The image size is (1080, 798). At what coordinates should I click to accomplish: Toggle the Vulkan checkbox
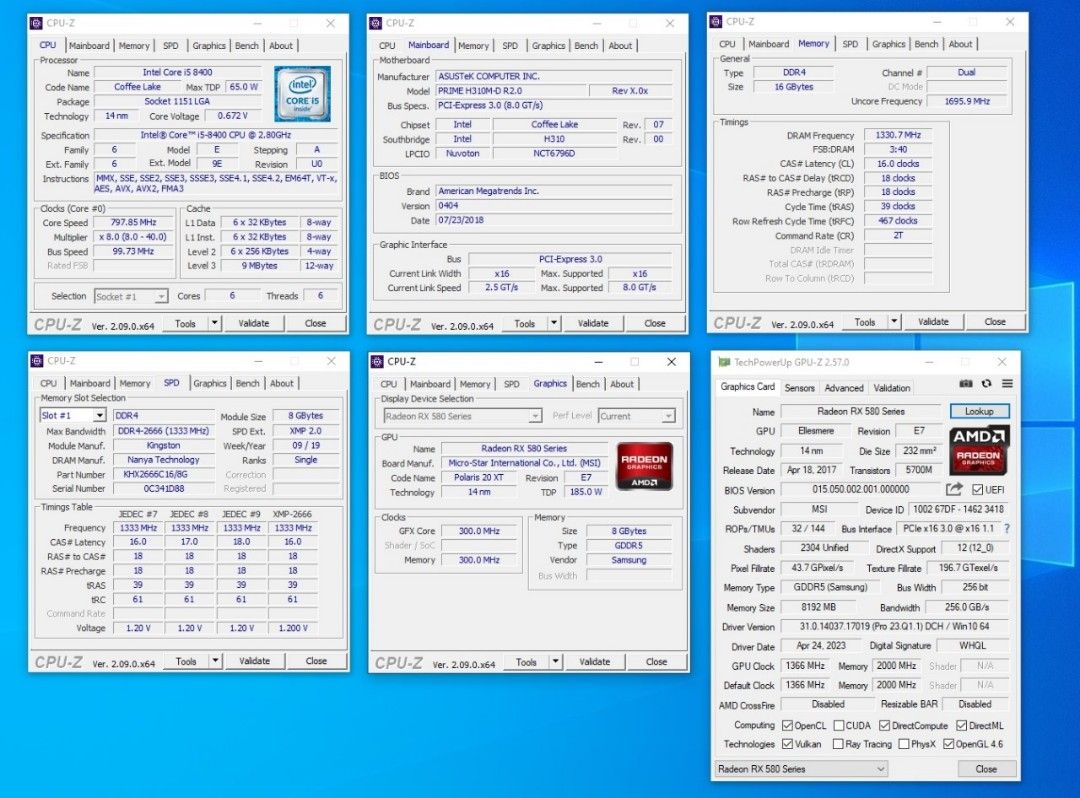[x=787, y=744]
